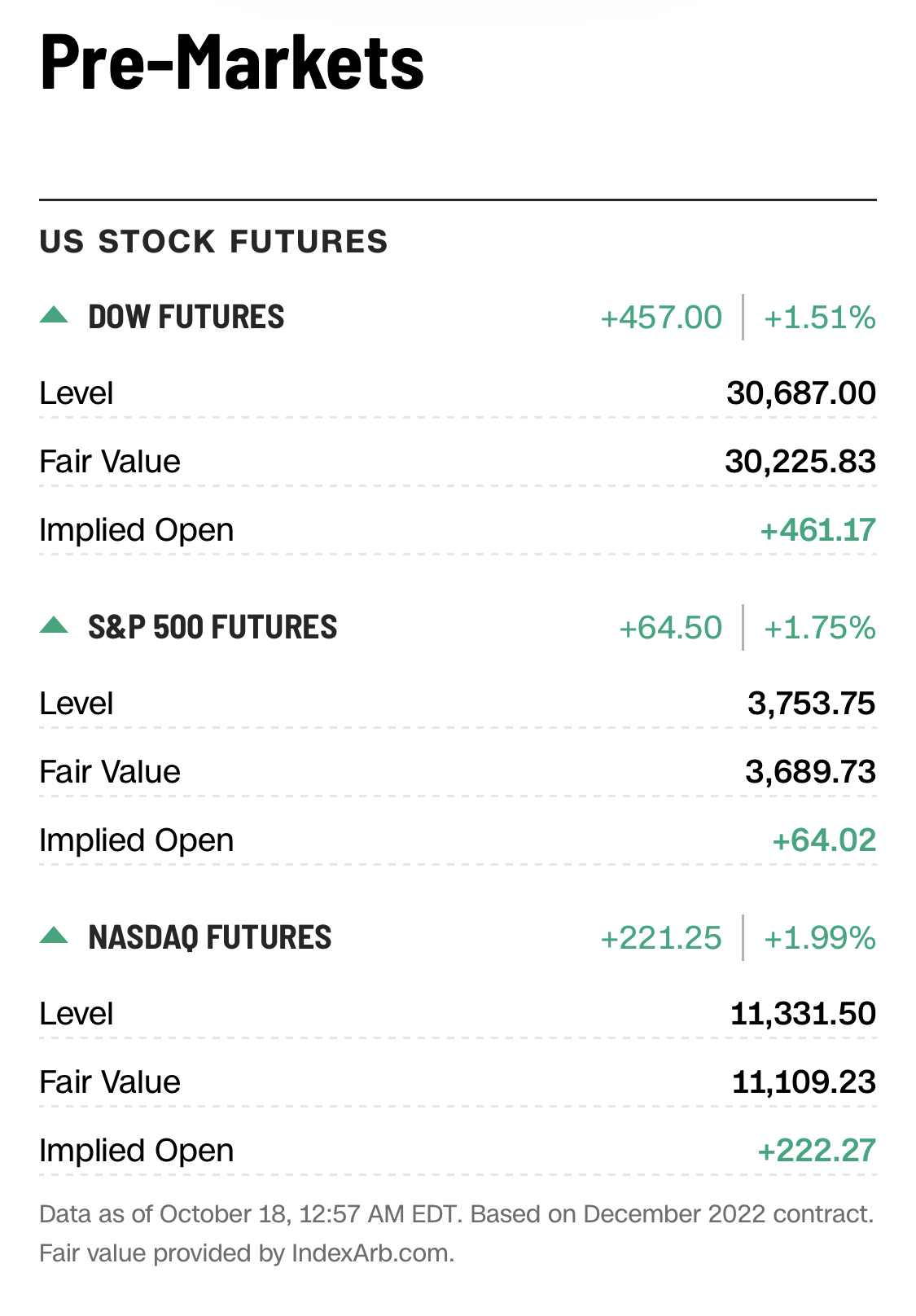Image resolution: width=916 pixels, height=1316 pixels.
Task: Open the NASDAQ FUTURES heading
Action: coord(210,937)
